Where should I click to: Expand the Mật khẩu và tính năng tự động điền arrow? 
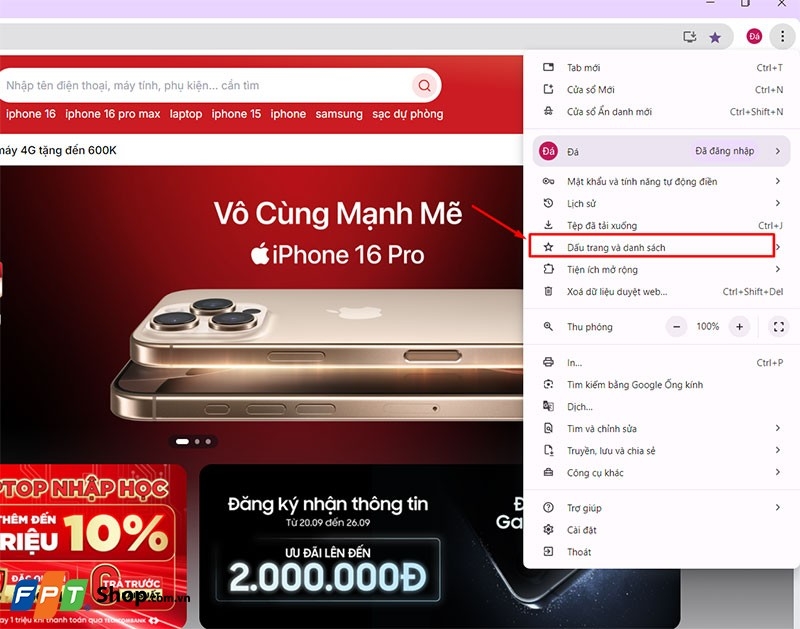[x=778, y=181]
